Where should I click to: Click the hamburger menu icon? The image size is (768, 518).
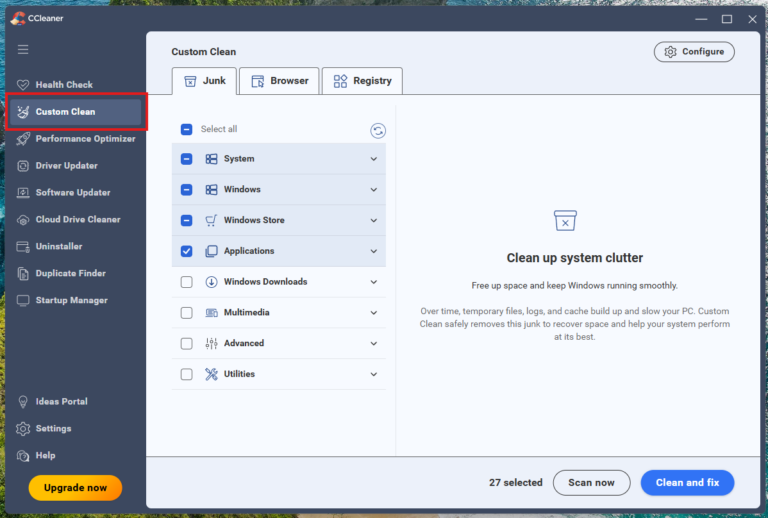tap(23, 49)
